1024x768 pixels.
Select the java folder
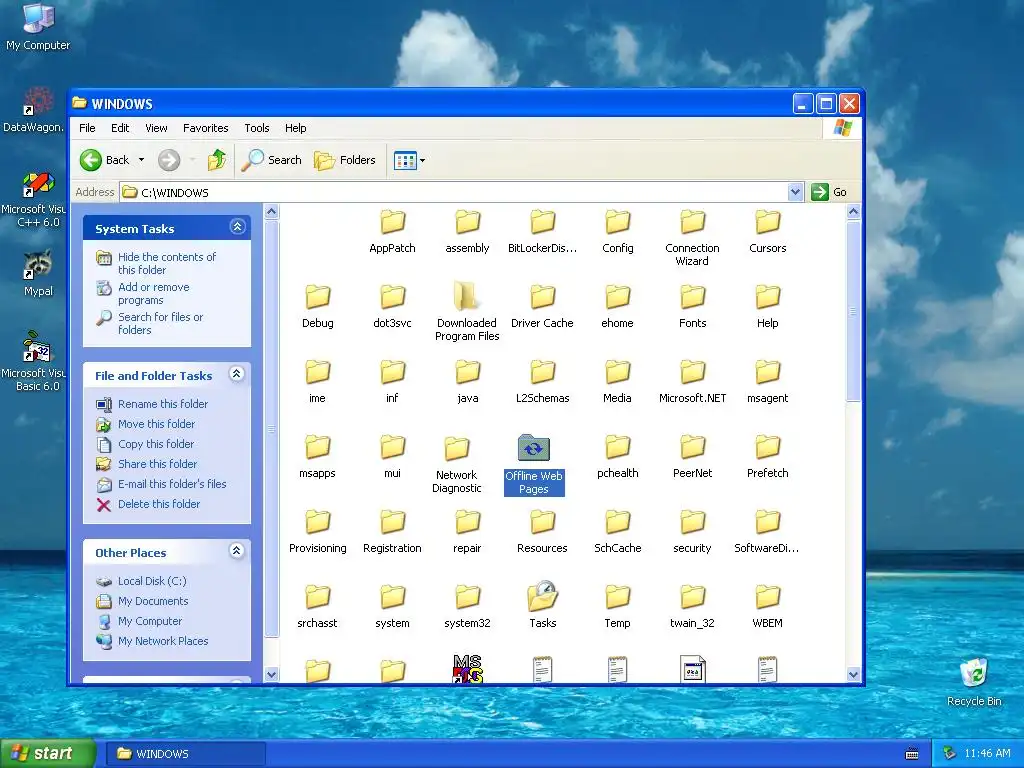click(x=467, y=381)
